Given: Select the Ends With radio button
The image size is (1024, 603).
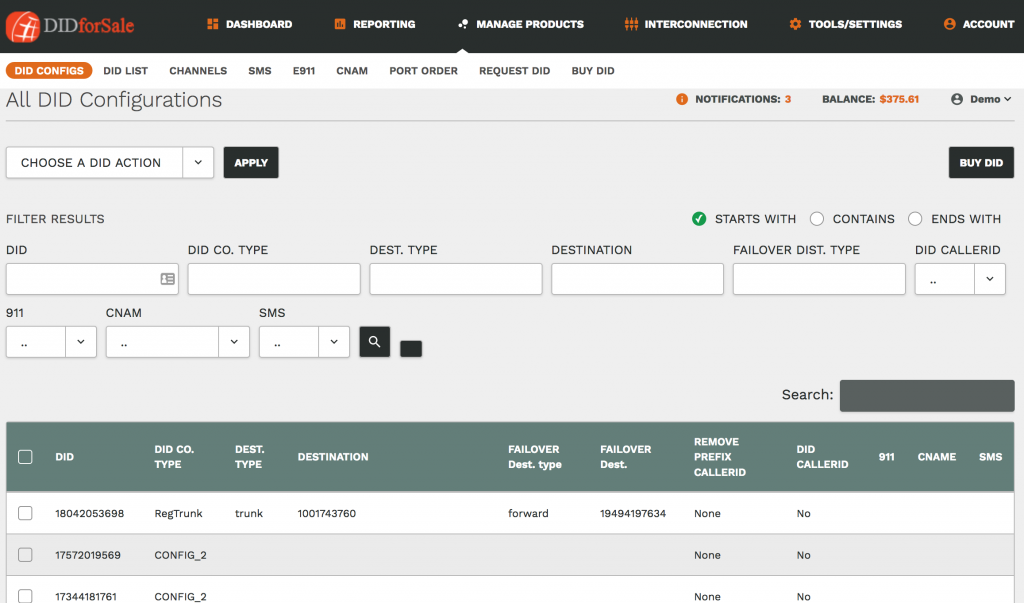Looking at the screenshot, I should (915, 219).
